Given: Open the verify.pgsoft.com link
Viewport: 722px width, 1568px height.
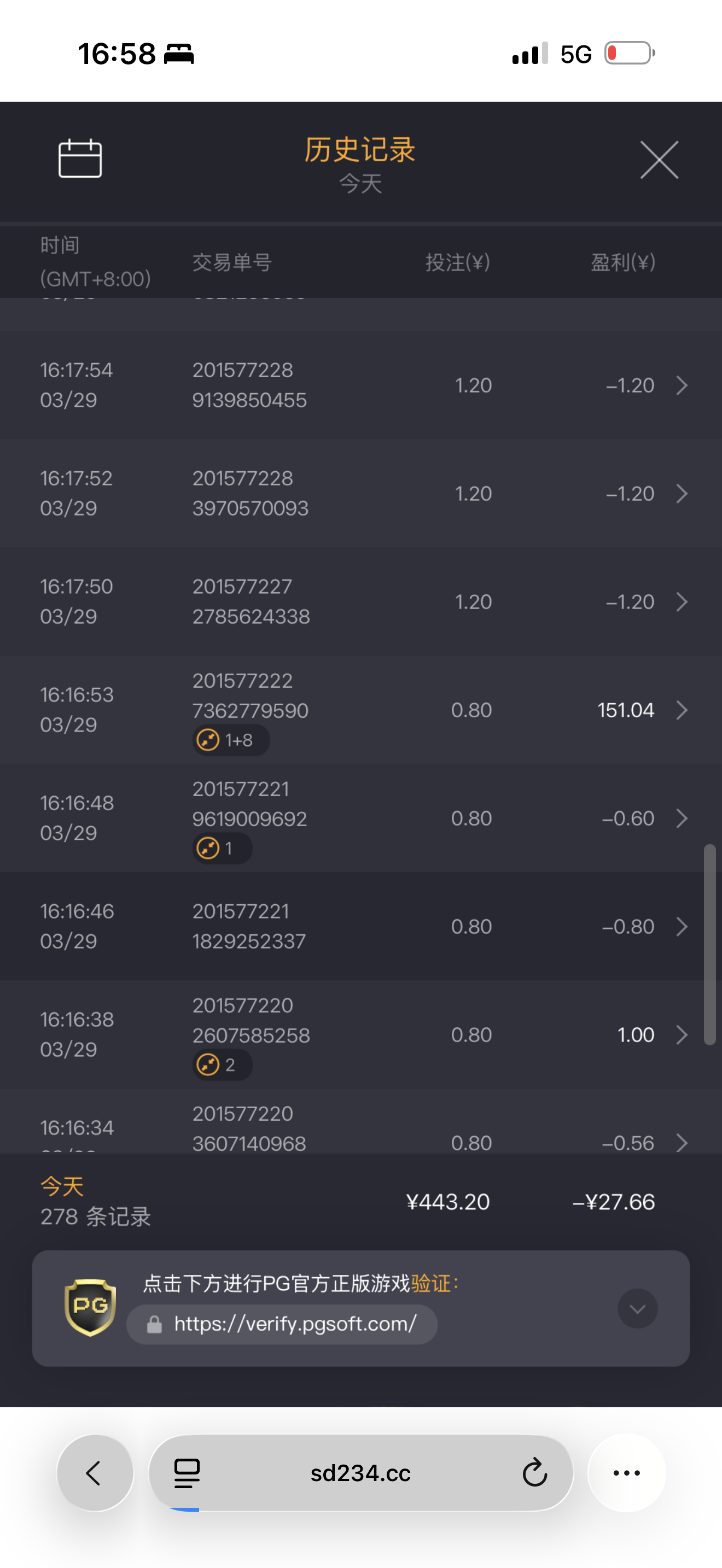Looking at the screenshot, I should (x=295, y=1323).
